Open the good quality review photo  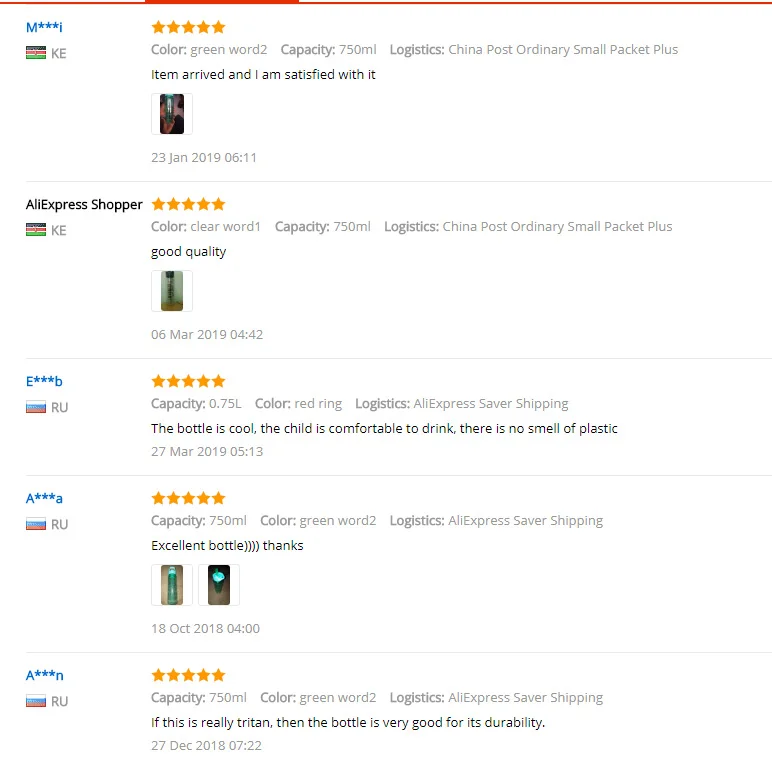(172, 291)
